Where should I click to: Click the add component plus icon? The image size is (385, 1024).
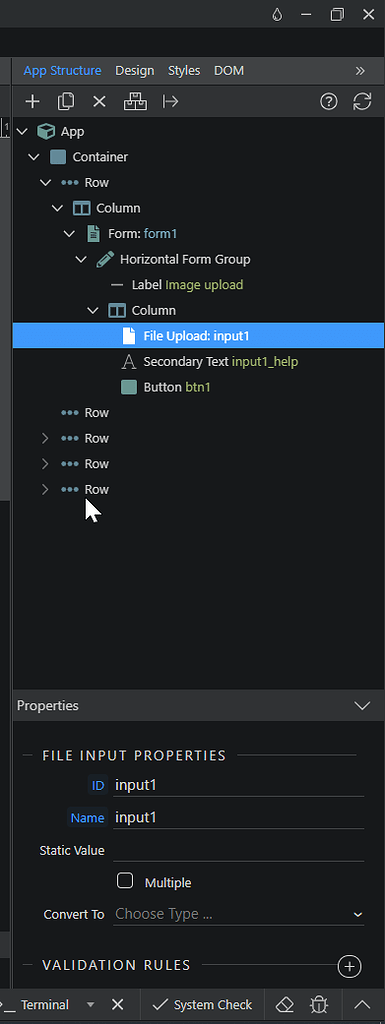(x=32, y=101)
